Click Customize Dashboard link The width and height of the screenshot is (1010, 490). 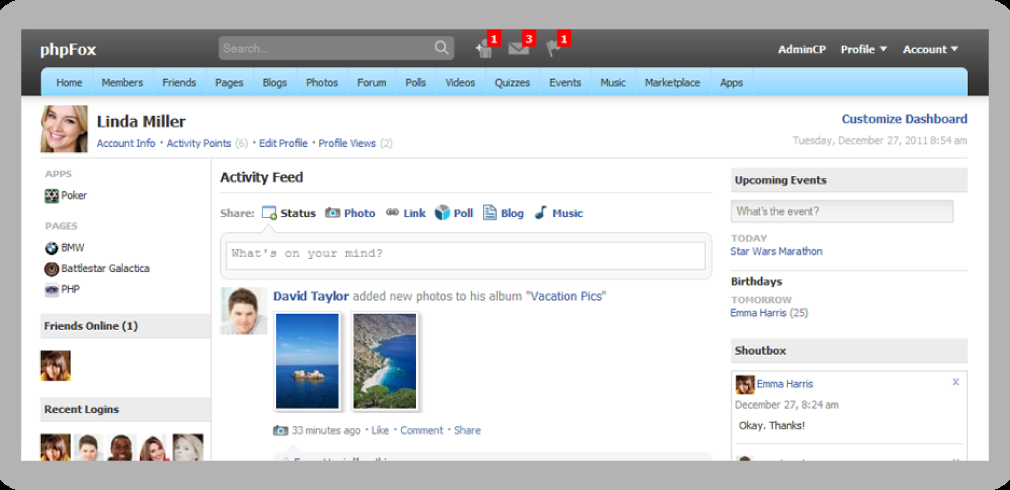(904, 119)
